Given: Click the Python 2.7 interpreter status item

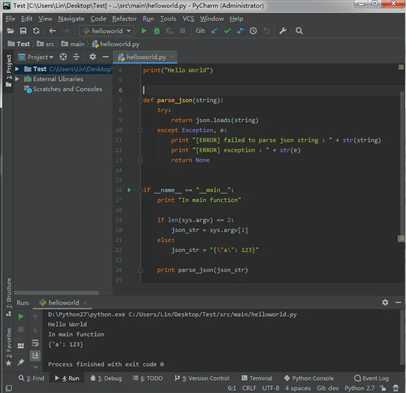Looking at the screenshot, I should point(359,388).
